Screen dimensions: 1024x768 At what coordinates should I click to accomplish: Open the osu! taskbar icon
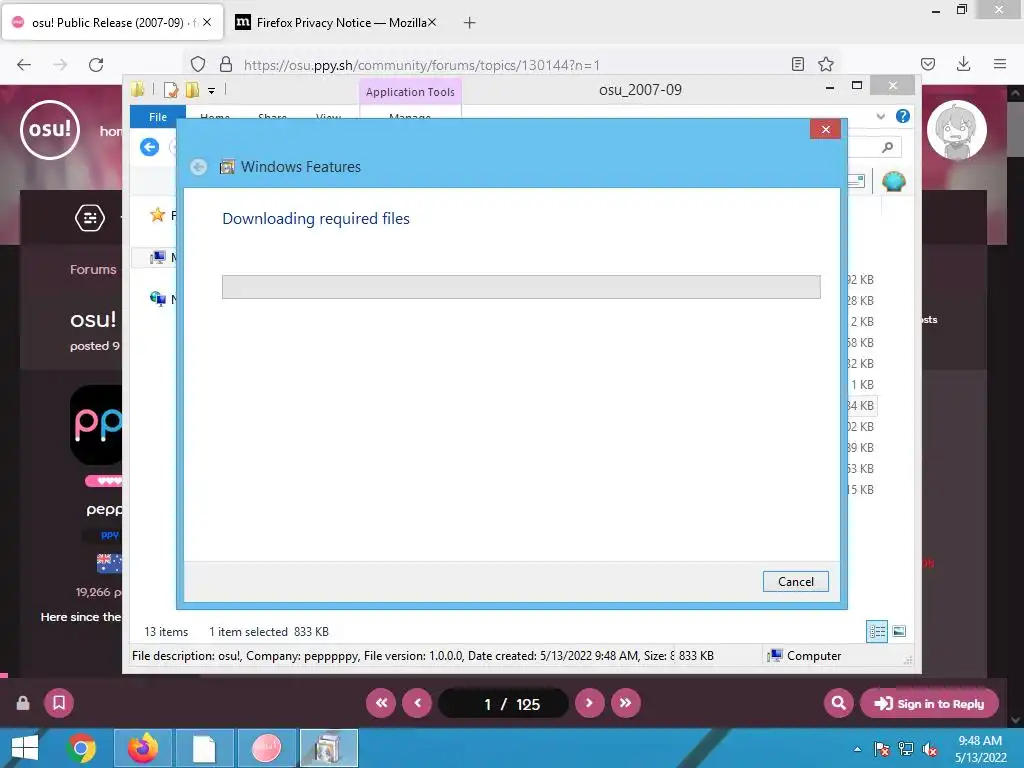(266, 748)
